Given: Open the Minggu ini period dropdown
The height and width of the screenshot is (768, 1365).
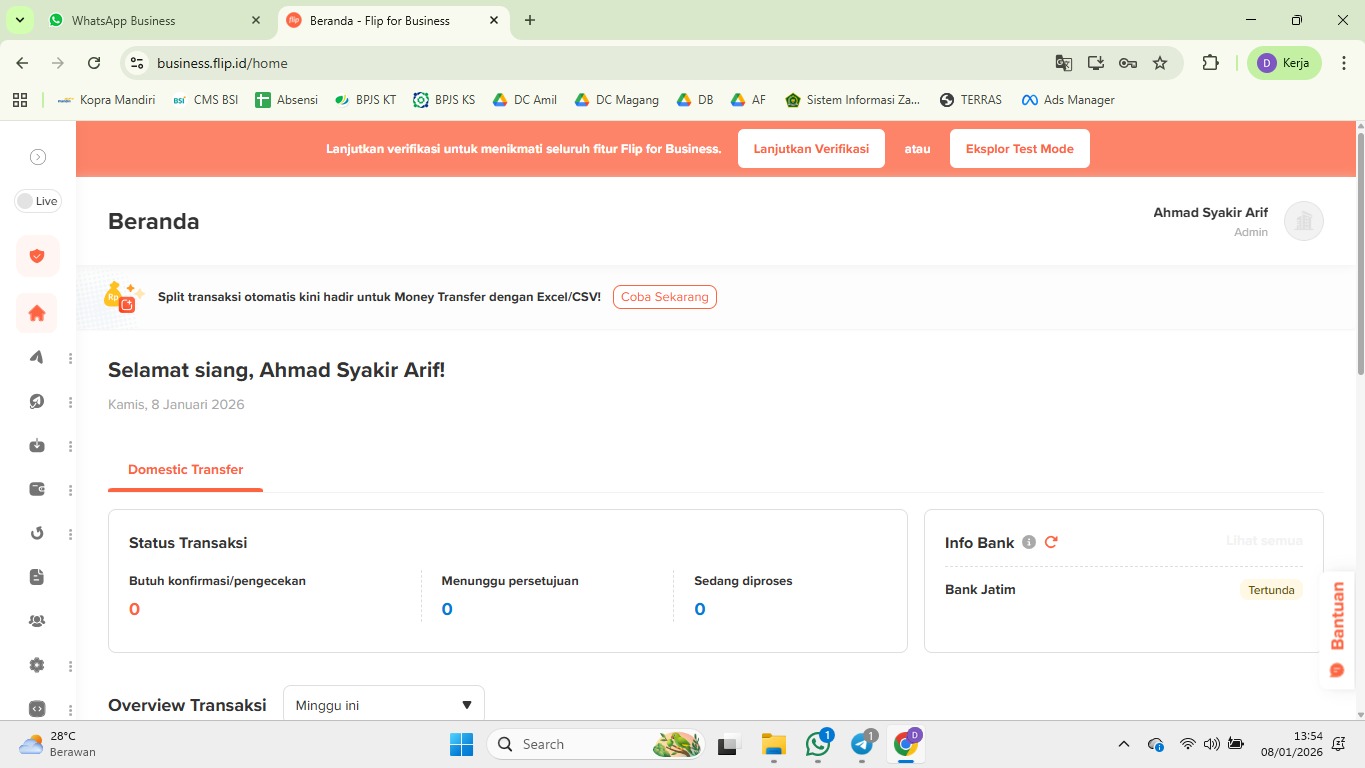Looking at the screenshot, I should 384,705.
